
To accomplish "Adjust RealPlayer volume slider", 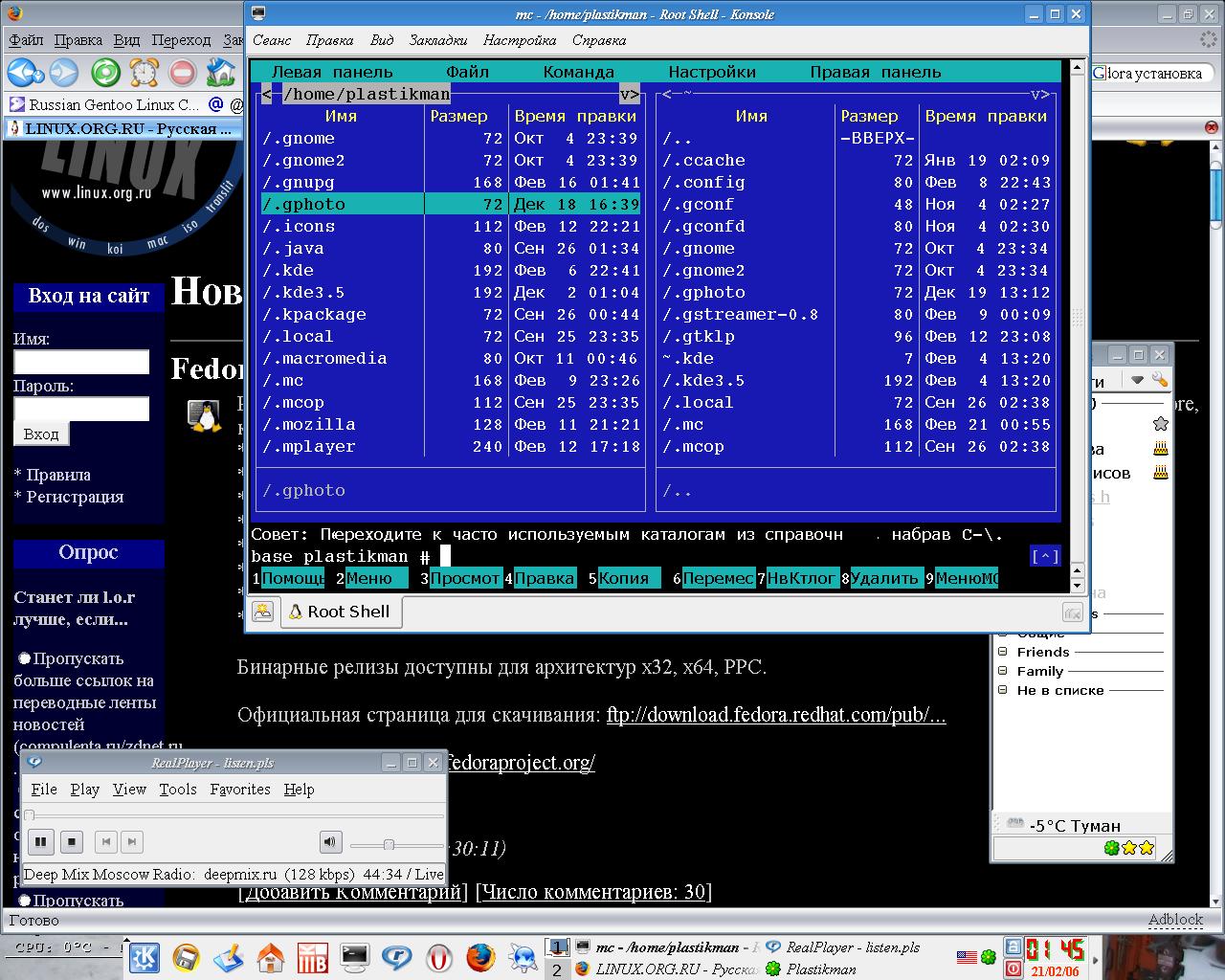I will pyautogui.click(x=390, y=844).
